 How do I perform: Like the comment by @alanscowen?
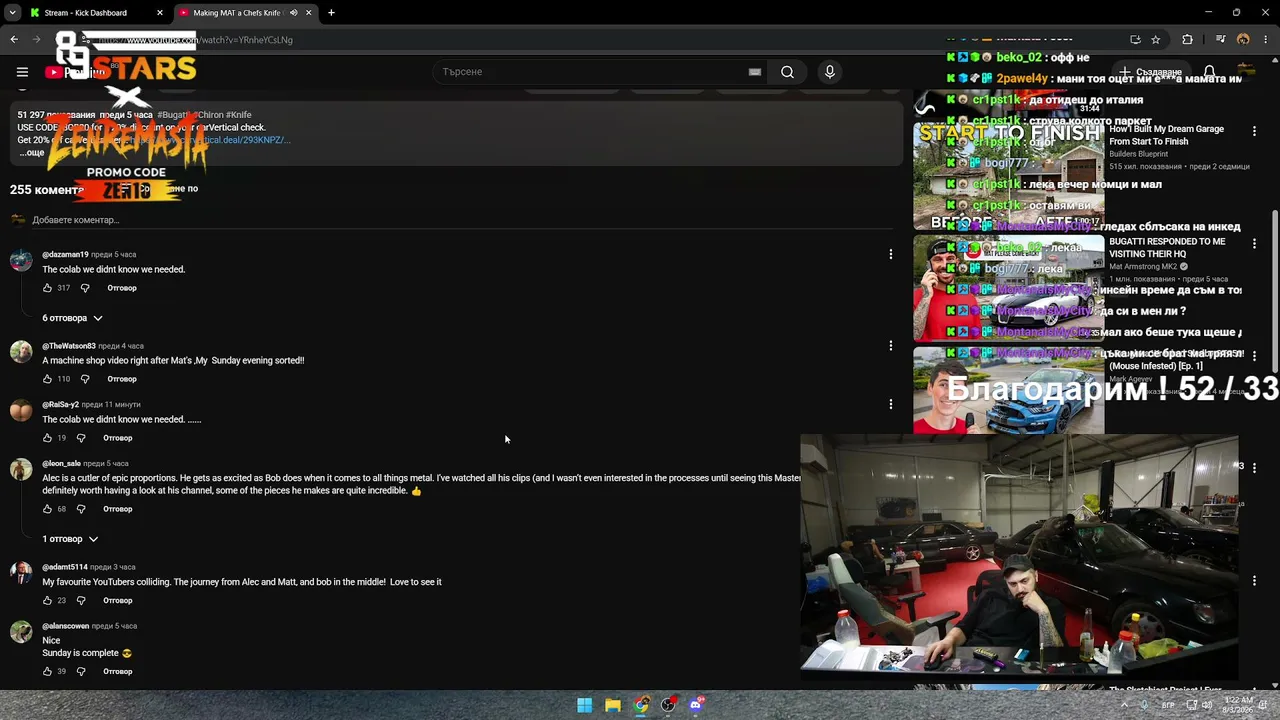pyautogui.click(x=47, y=672)
